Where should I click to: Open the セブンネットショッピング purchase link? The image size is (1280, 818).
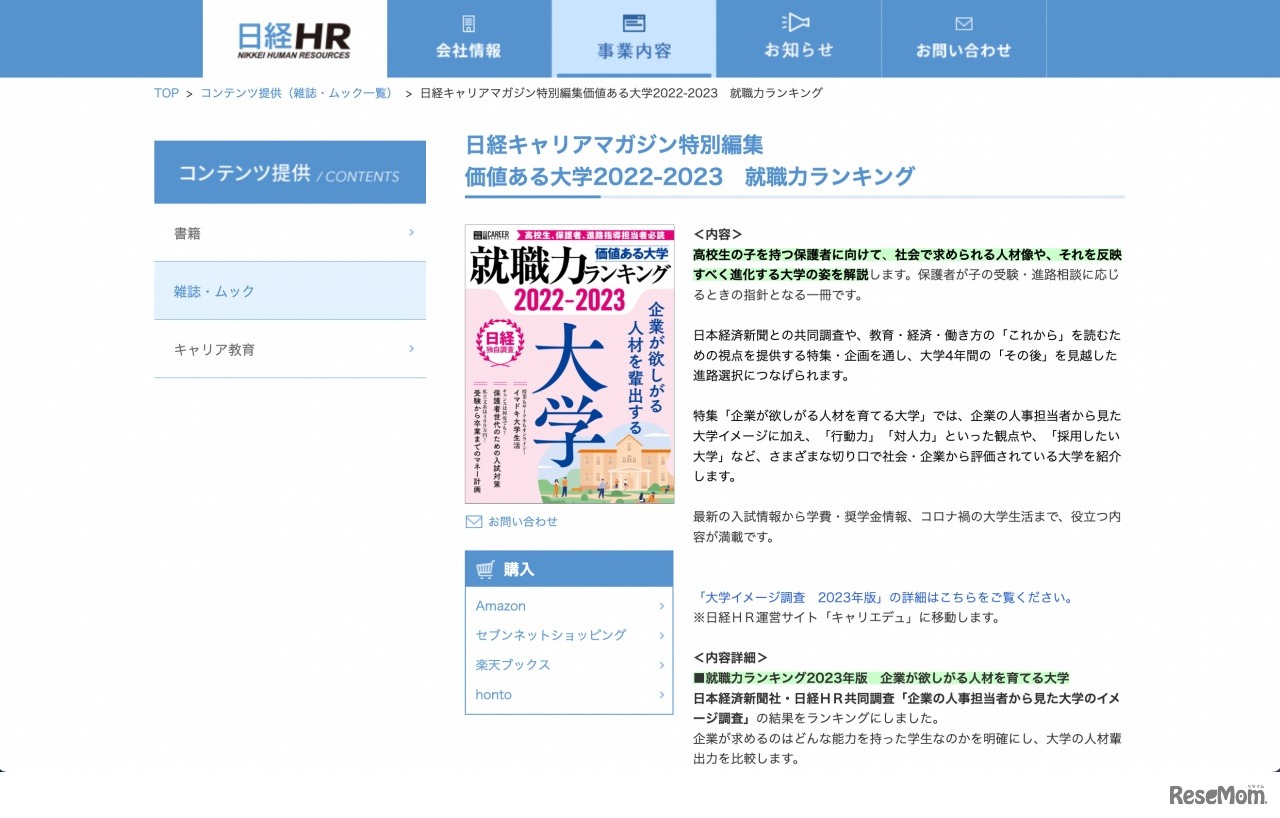551,635
